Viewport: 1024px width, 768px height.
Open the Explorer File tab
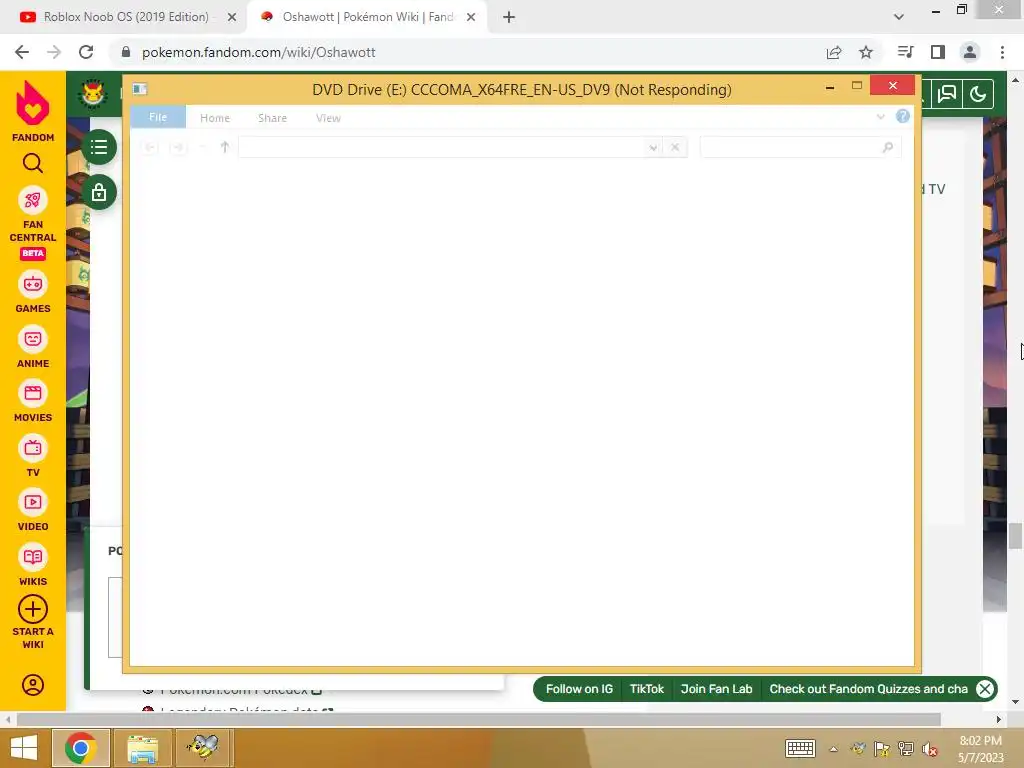coord(158,117)
